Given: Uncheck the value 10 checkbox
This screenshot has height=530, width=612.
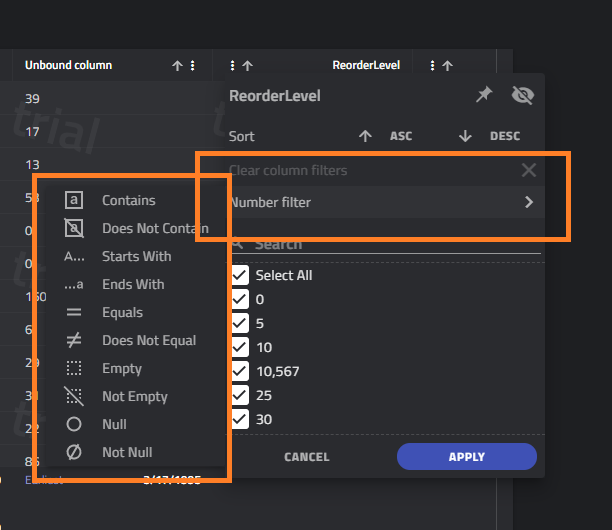Looking at the screenshot, I should pyautogui.click(x=239, y=347).
